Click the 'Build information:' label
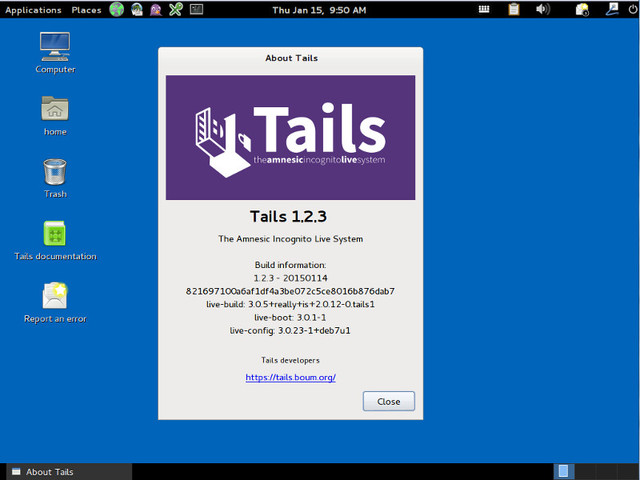The width and height of the screenshot is (640, 480). click(x=290, y=265)
